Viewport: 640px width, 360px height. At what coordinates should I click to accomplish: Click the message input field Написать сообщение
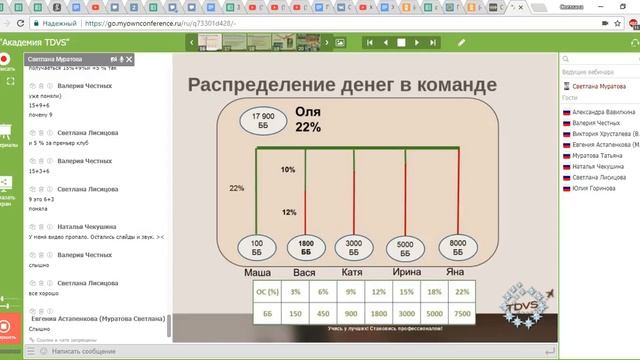[x=294, y=351]
